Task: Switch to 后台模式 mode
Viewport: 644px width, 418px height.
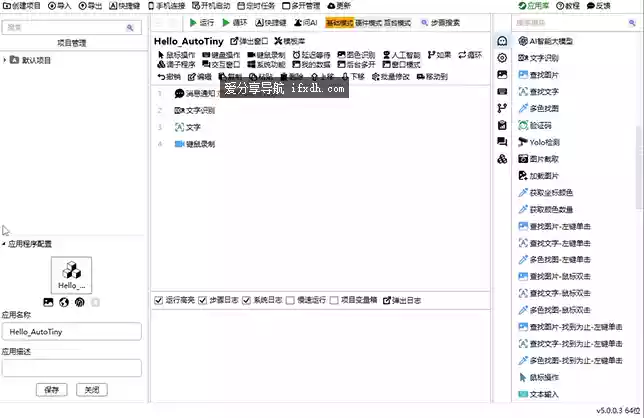Action: tap(397, 23)
